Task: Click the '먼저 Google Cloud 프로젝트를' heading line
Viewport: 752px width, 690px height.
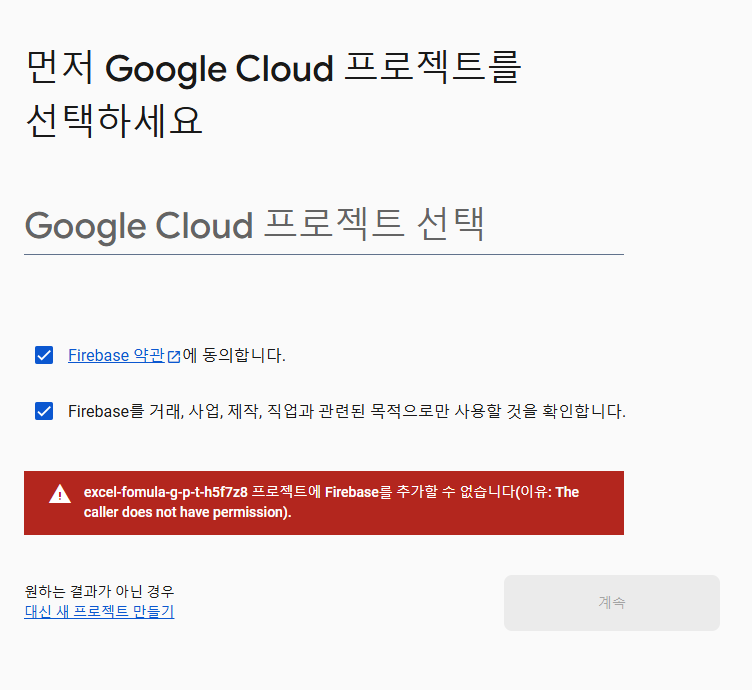Action: [273, 68]
